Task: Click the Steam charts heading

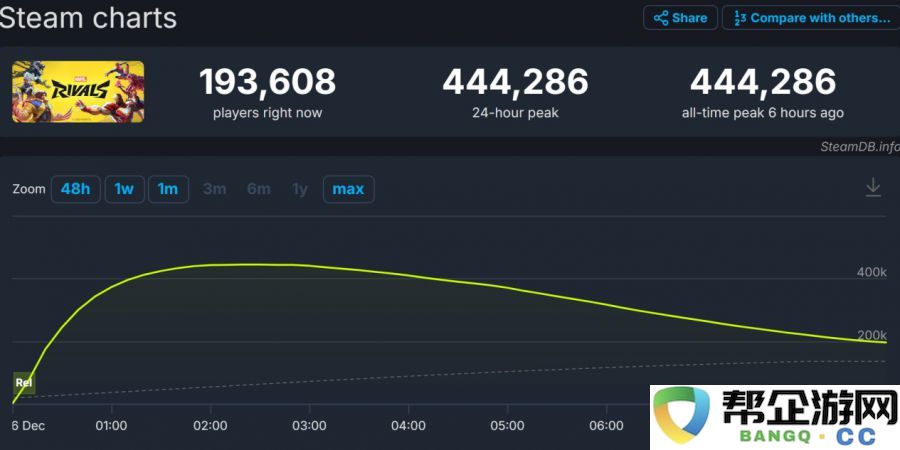Action: point(88,18)
